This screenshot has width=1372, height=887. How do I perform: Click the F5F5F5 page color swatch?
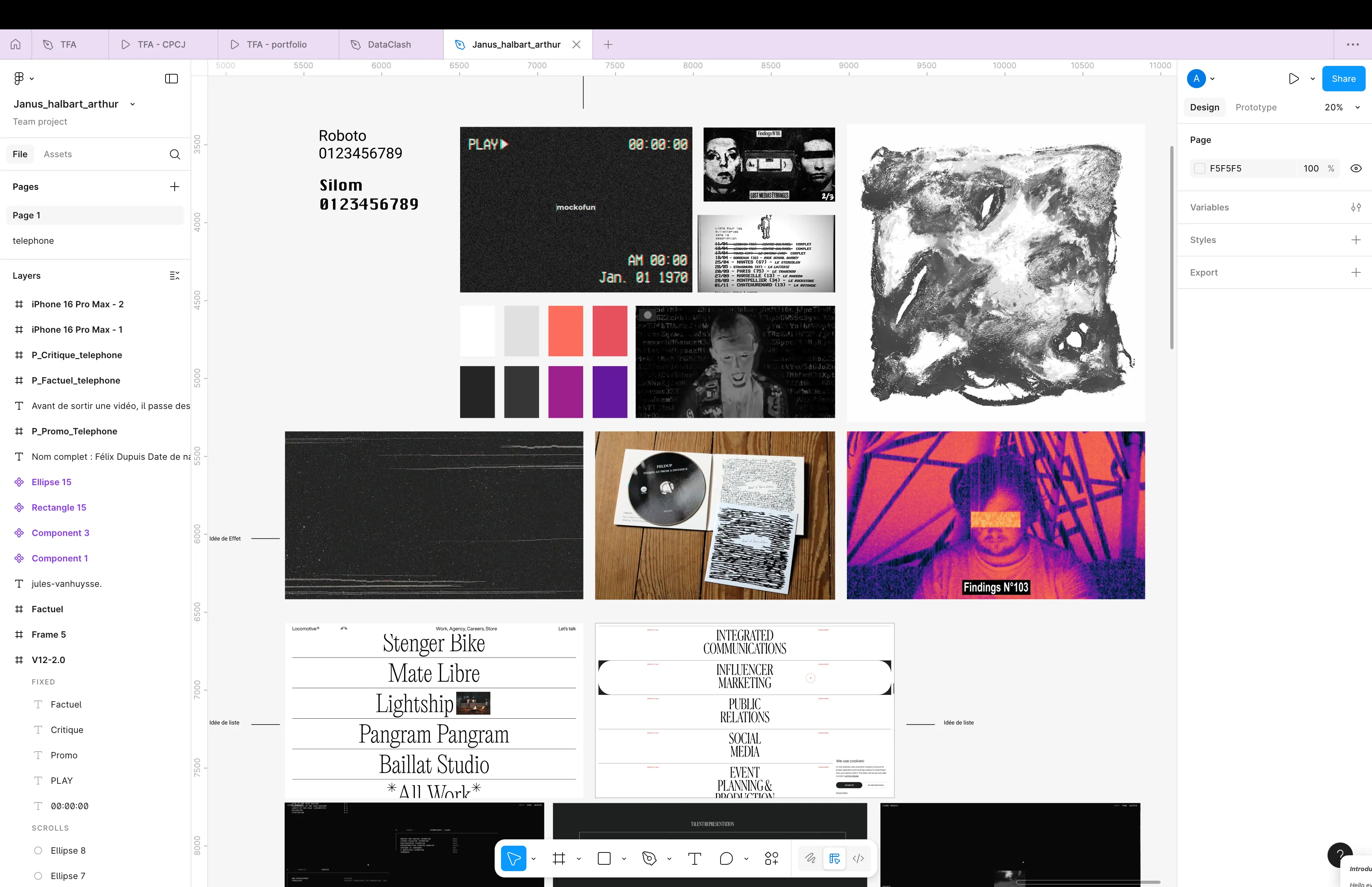pos(1199,169)
